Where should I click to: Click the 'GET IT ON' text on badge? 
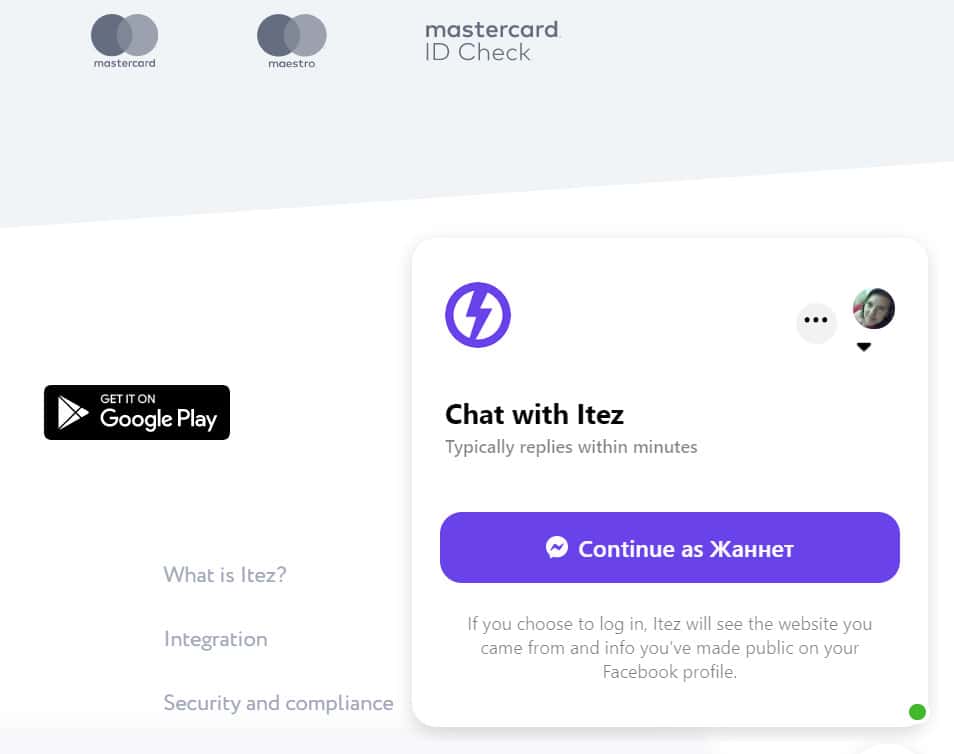click(x=128, y=399)
